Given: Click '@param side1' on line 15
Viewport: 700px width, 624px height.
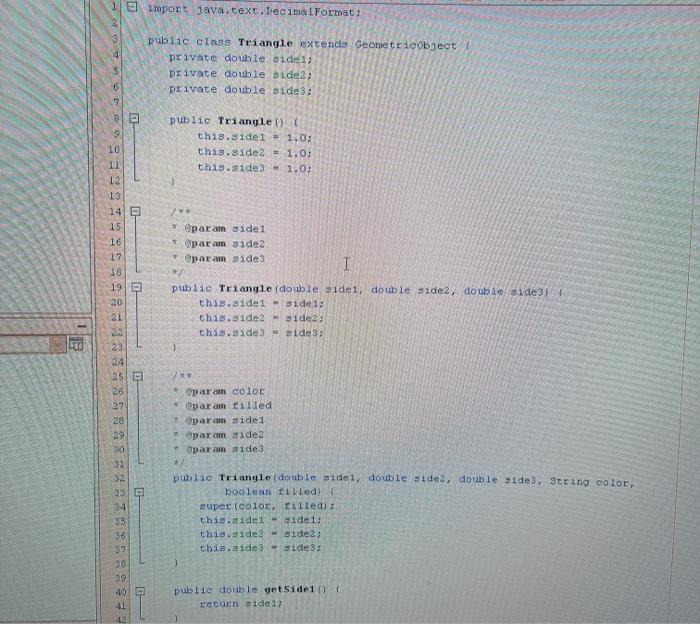Looking at the screenshot, I should click(x=225, y=229).
